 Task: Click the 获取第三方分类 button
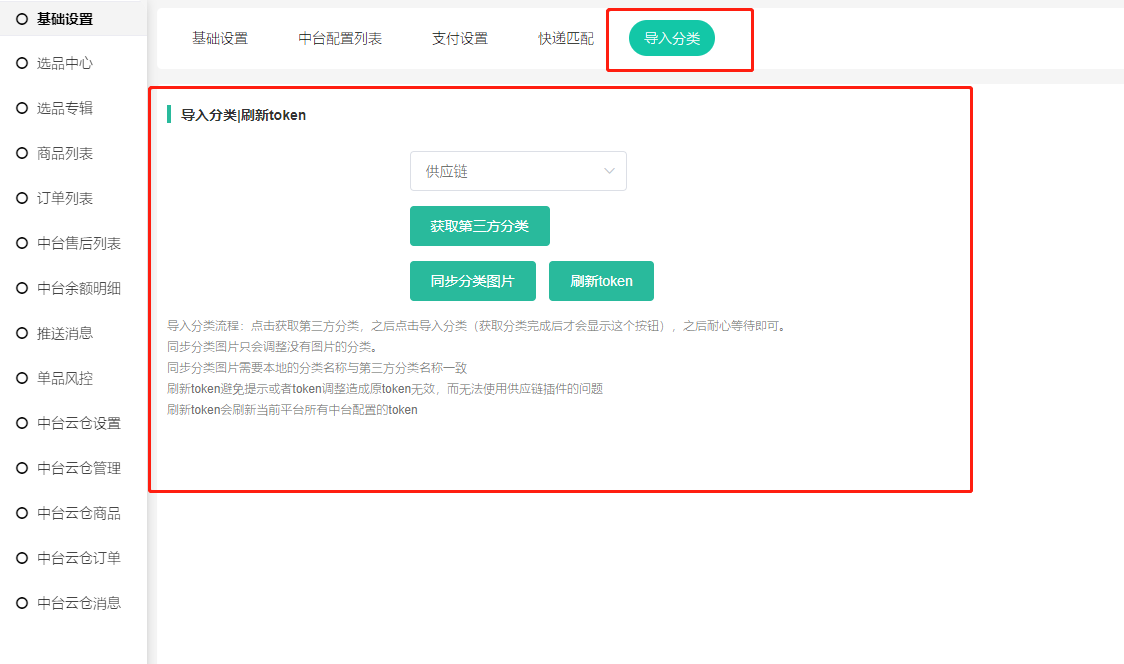coord(480,226)
